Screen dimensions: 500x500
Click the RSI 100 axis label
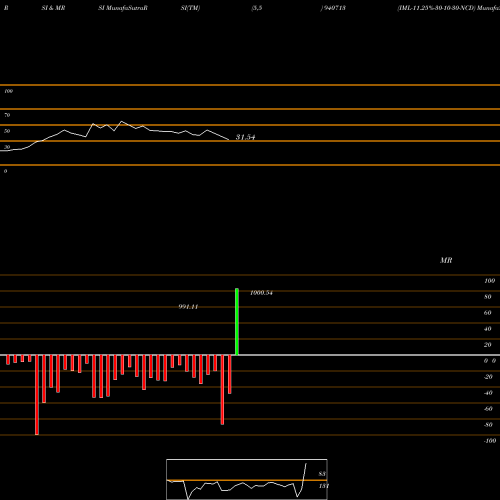[x=8, y=91]
